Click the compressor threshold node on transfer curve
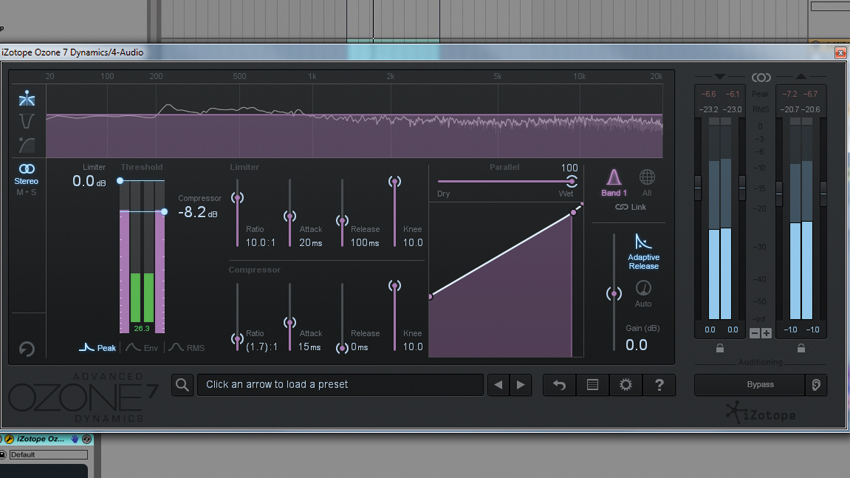The height and width of the screenshot is (478, 850). pyautogui.click(x=573, y=213)
